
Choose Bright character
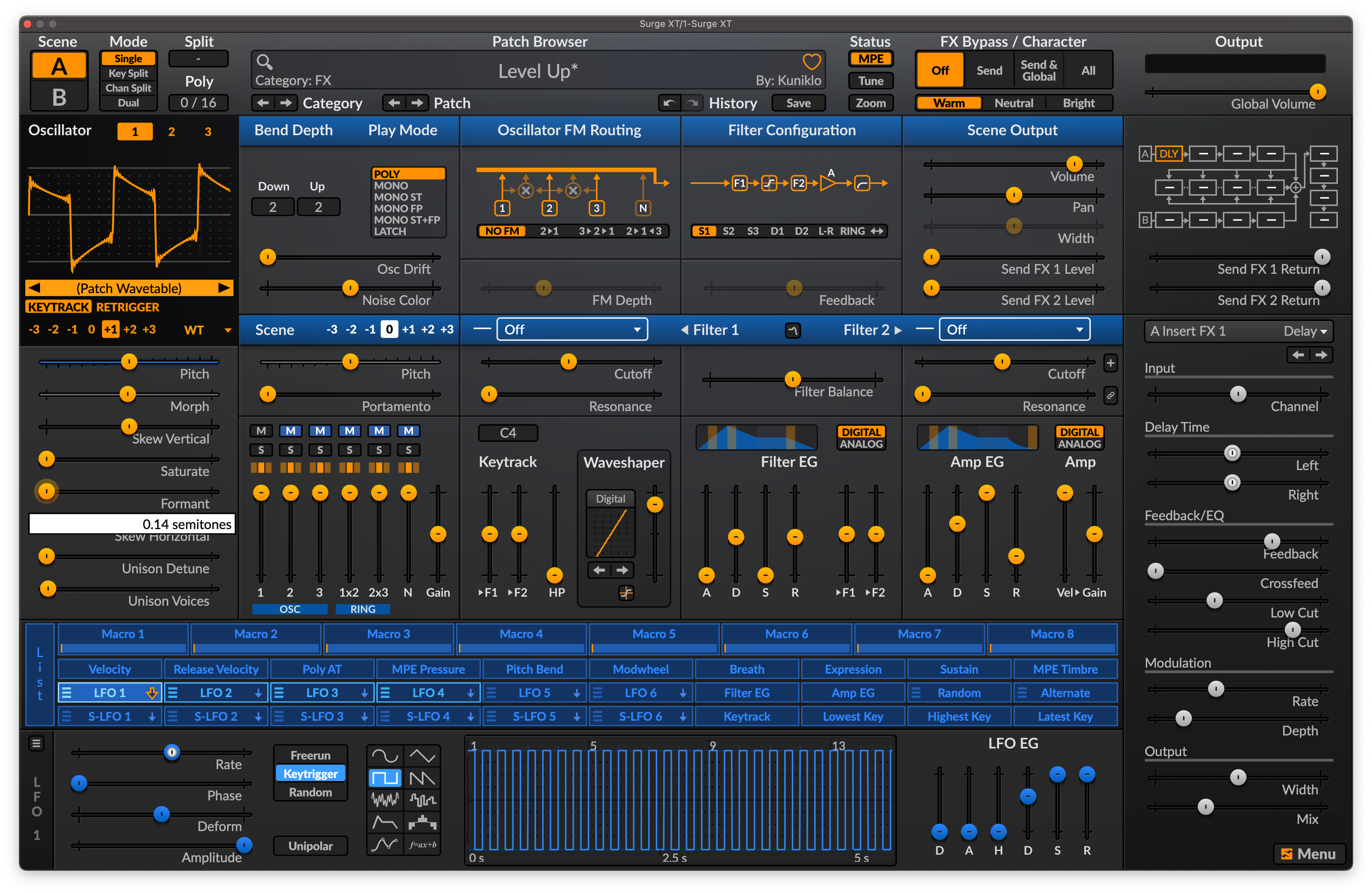click(1078, 103)
